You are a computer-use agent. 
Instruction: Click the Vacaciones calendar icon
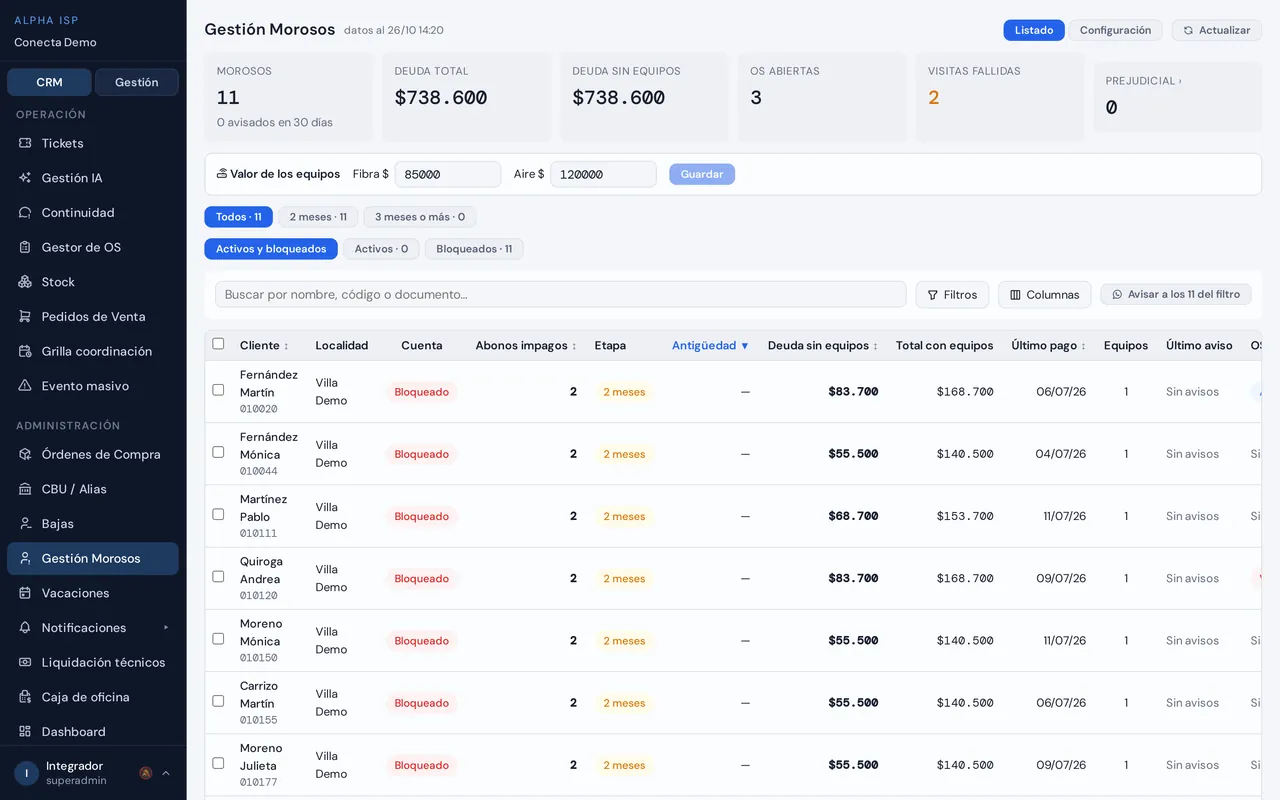pos(25,593)
